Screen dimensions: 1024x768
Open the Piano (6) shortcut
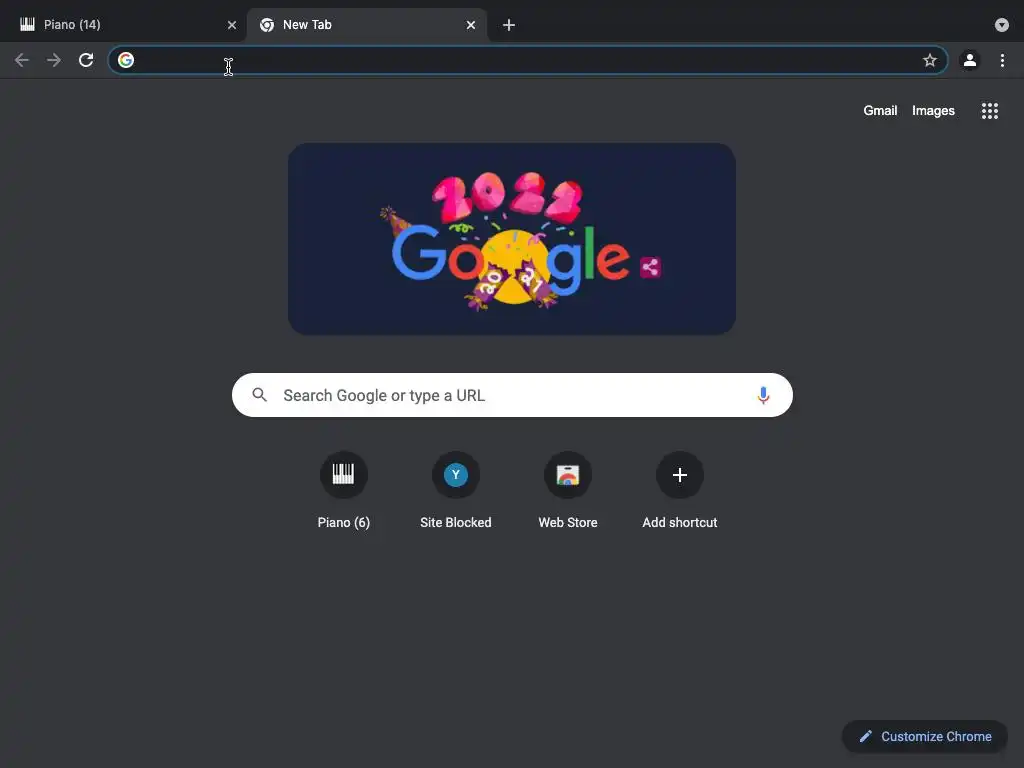(344, 490)
